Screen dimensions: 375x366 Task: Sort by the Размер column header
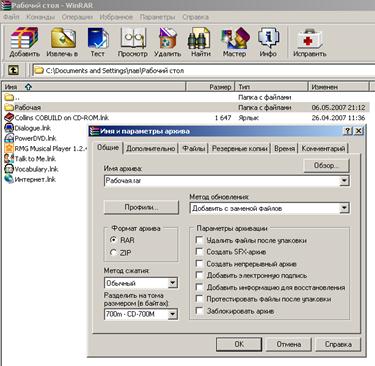tap(210, 87)
